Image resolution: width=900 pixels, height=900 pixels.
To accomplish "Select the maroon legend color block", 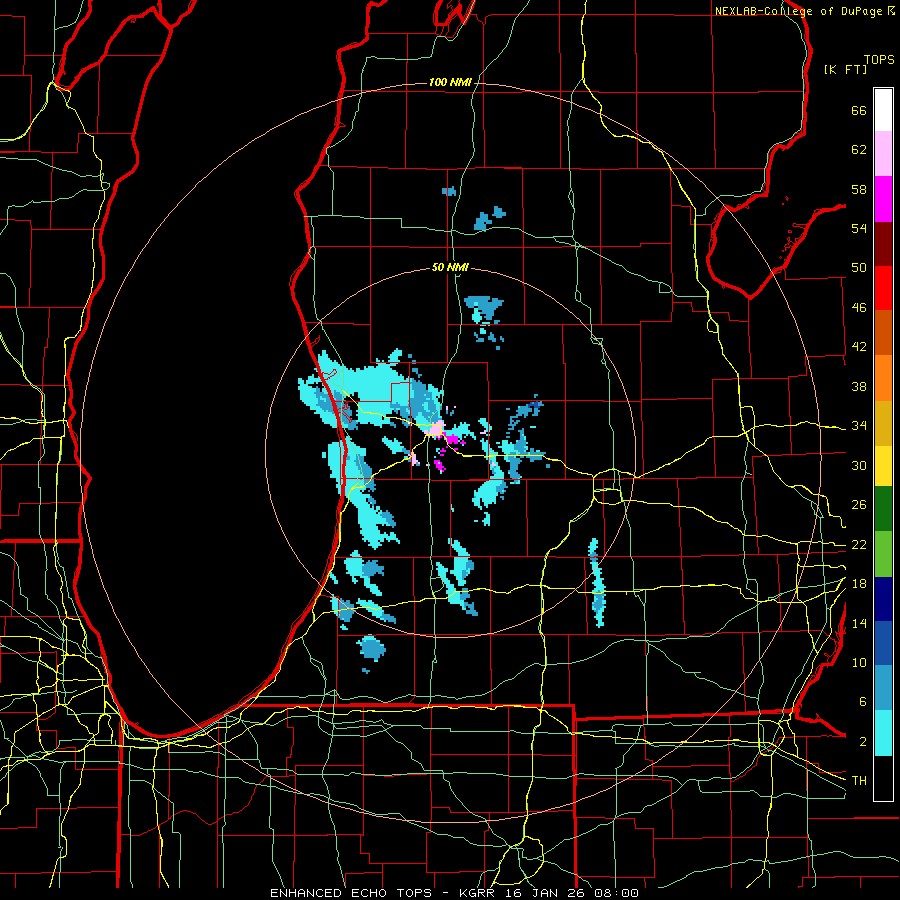I will point(883,244).
